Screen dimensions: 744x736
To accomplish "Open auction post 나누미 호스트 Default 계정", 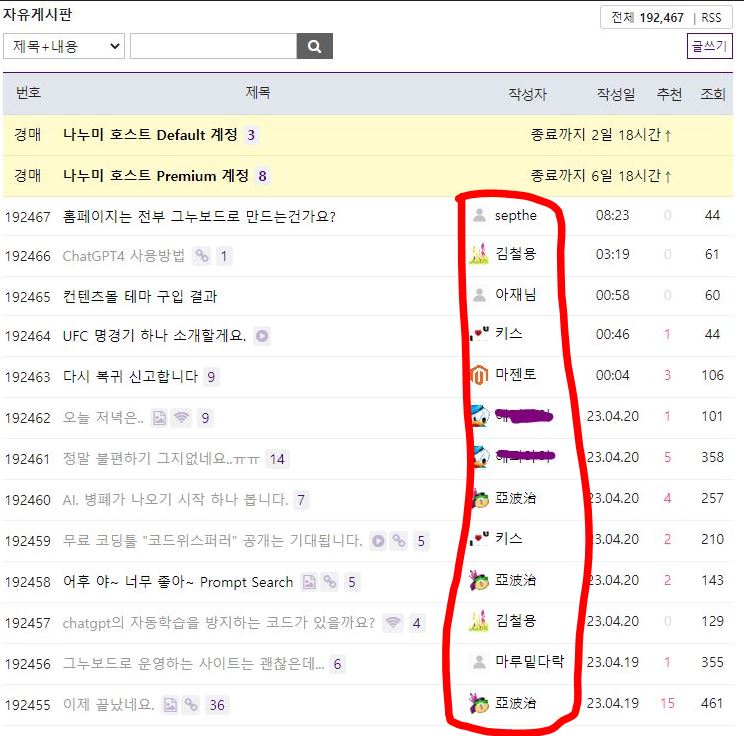I will 150,135.
